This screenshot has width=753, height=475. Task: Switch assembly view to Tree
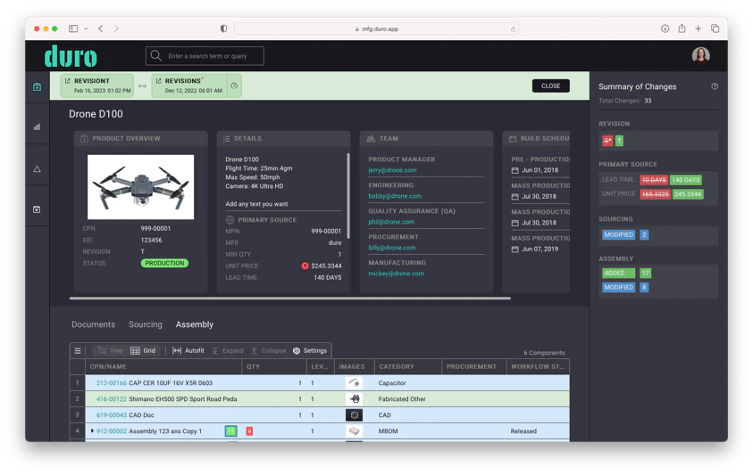click(x=110, y=351)
